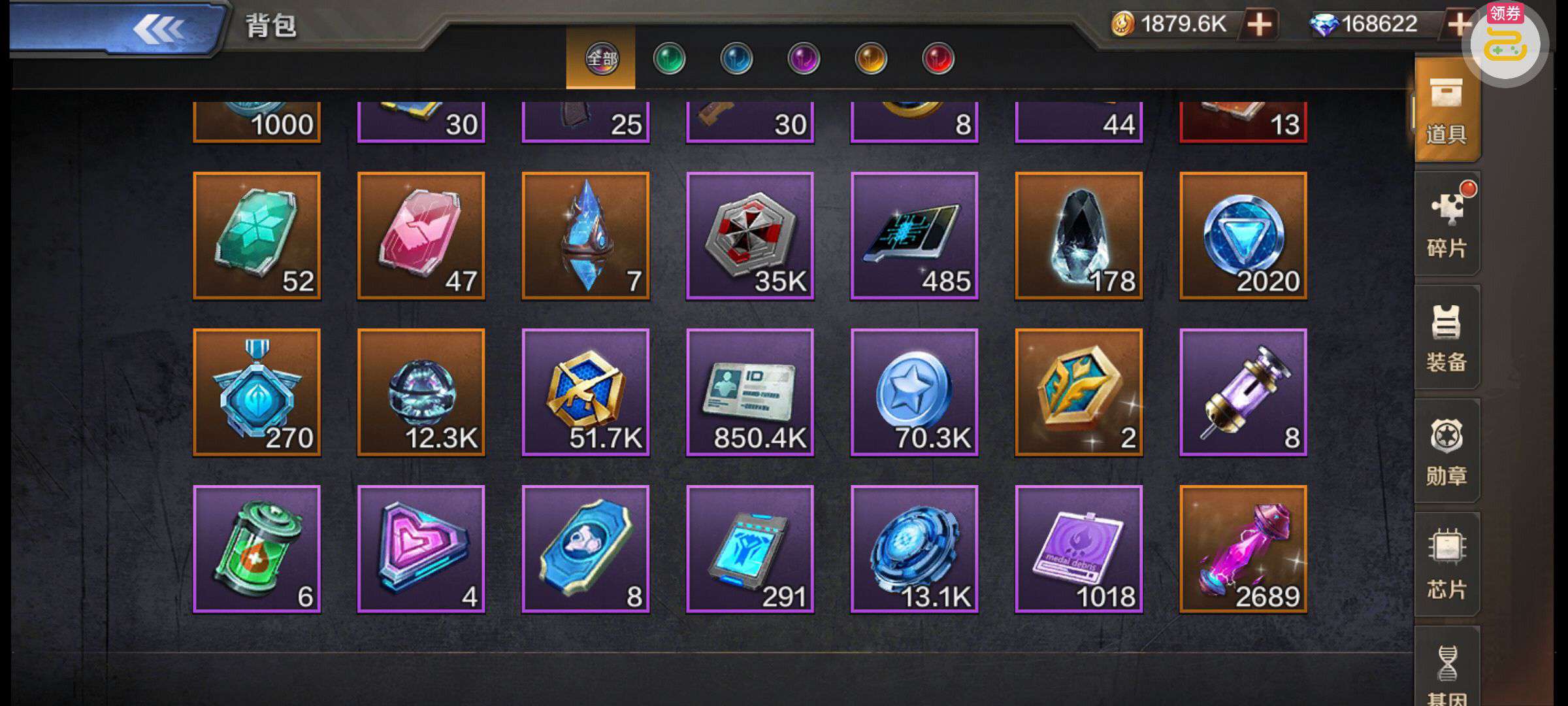
Task: Select the purple syringe item with 8
Action: click(1243, 392)
